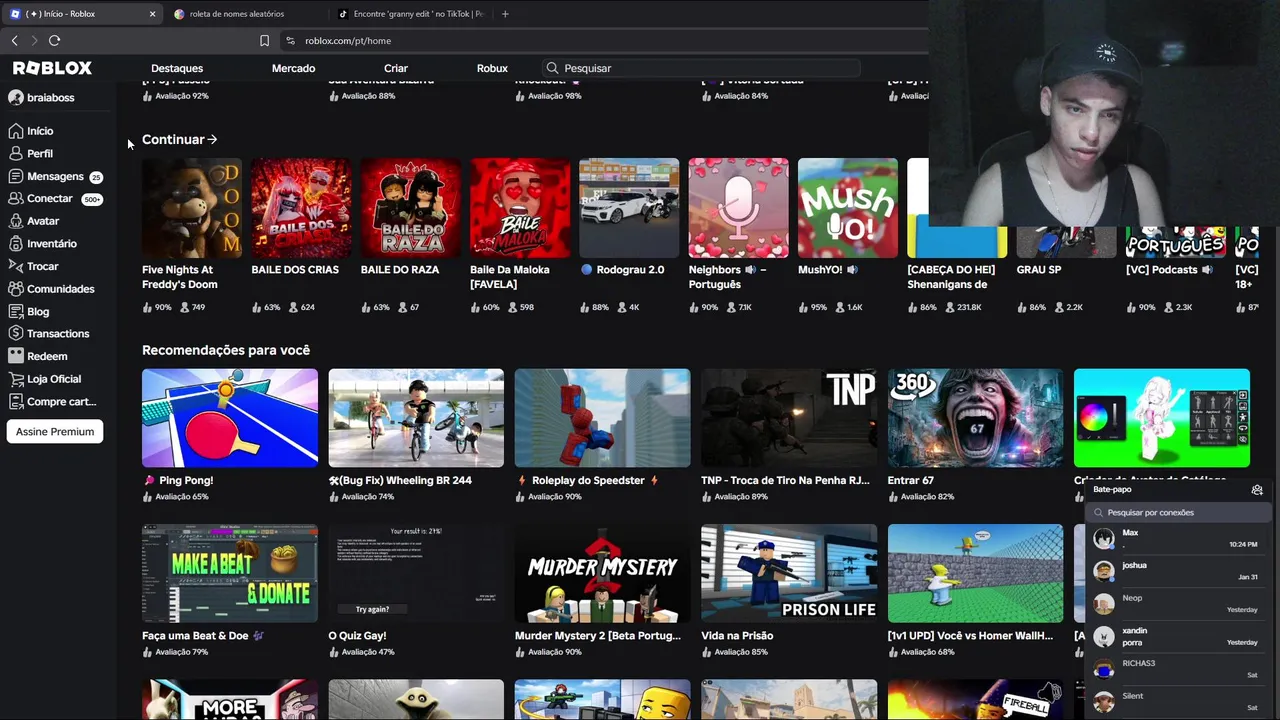Open the Transactions sidebar icon

15,333
